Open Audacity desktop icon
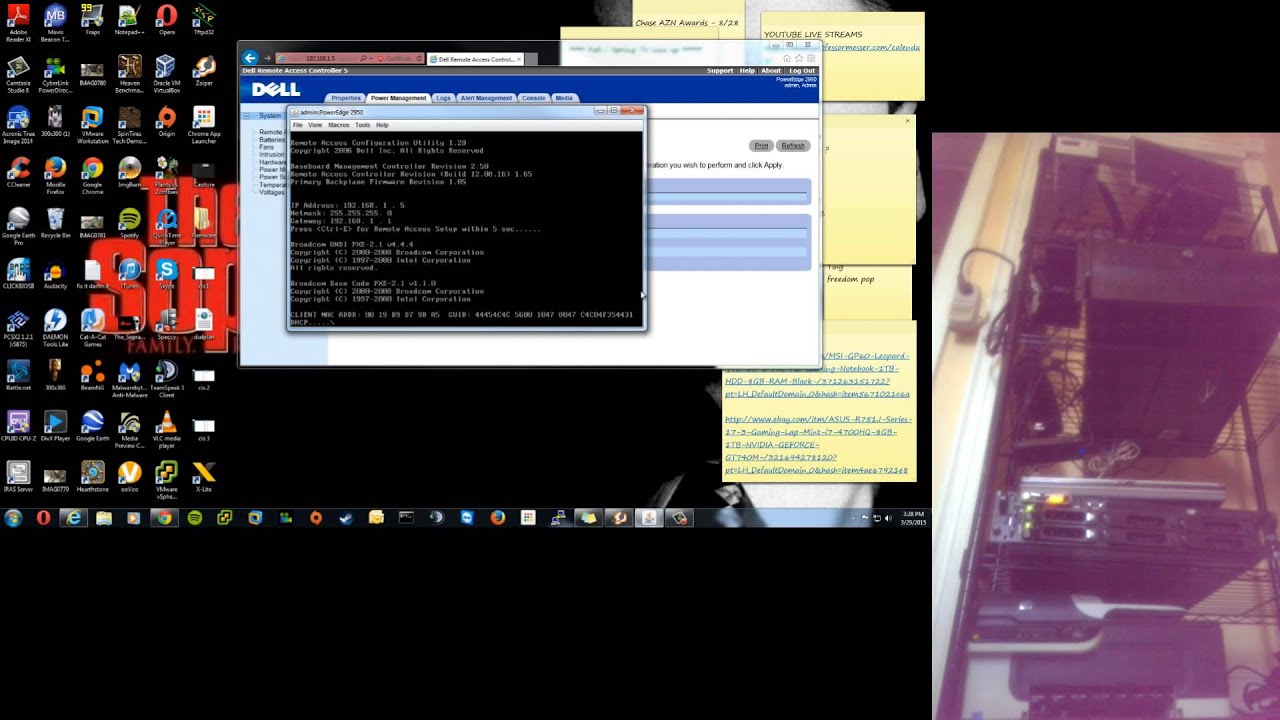This screenshot has height=720, width=1280. click(x=55, y=274)
